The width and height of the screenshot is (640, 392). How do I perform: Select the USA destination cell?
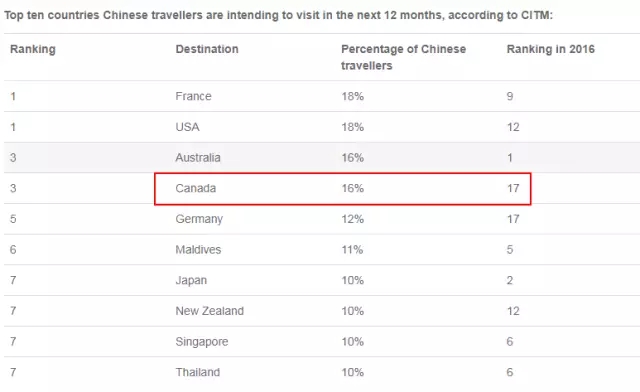pyautogui.click(x=187, y=127)
